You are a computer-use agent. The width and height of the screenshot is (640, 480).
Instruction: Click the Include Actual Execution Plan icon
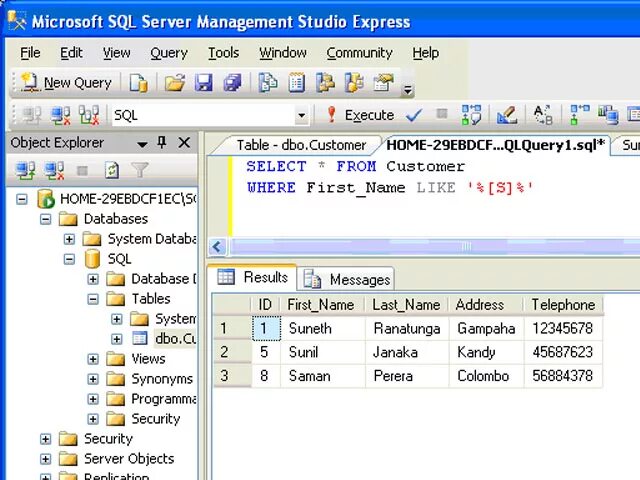click(x=580, y=115)
